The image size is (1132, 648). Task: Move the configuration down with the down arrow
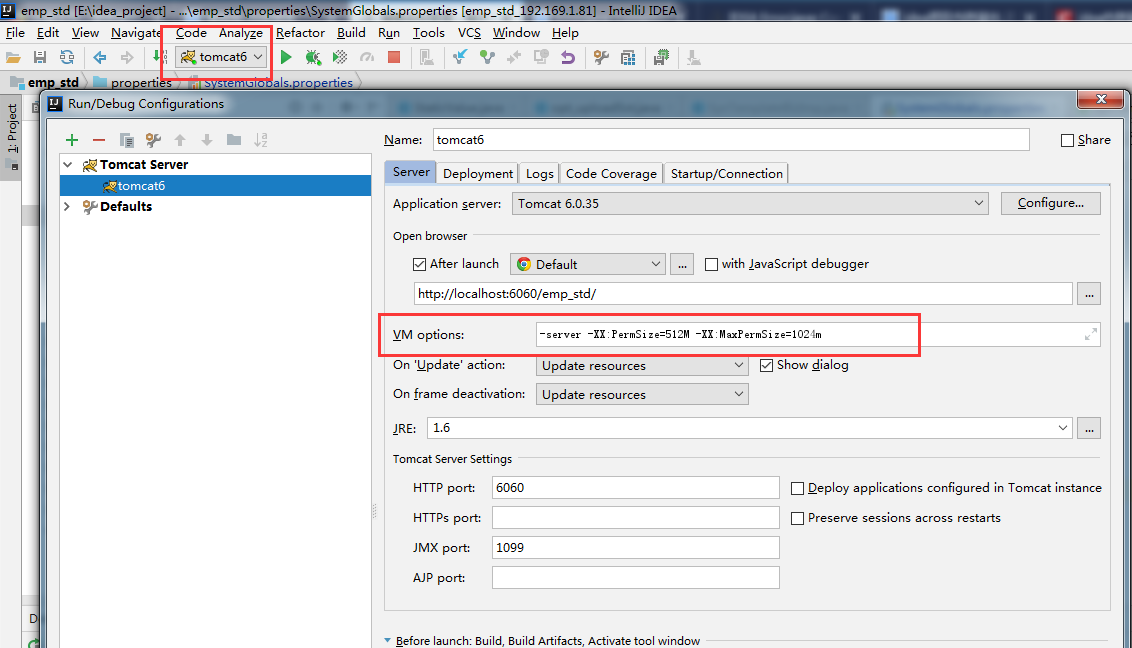206,140
